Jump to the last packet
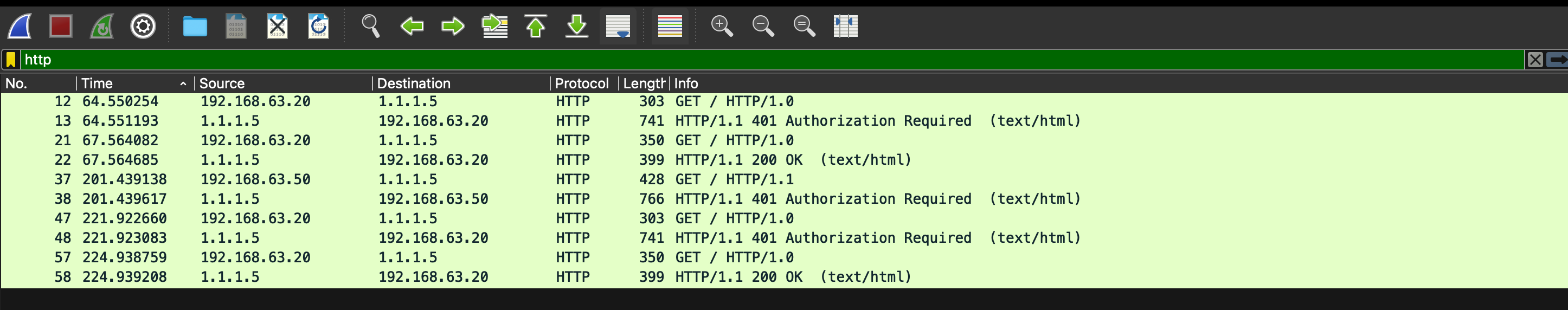 [576, 26]
